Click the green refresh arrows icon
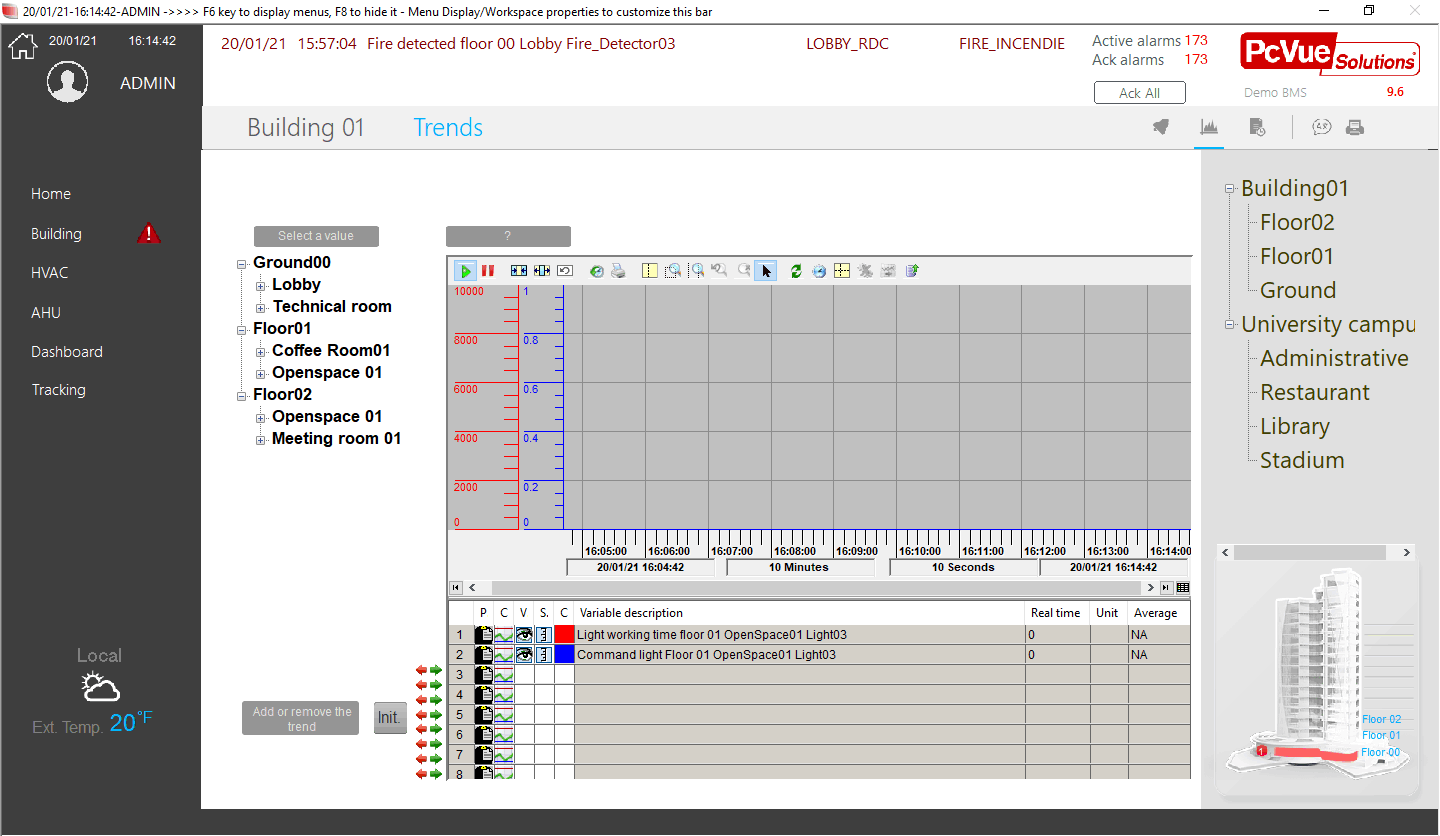Screen dimensions: 1440x836 (796, 271)
